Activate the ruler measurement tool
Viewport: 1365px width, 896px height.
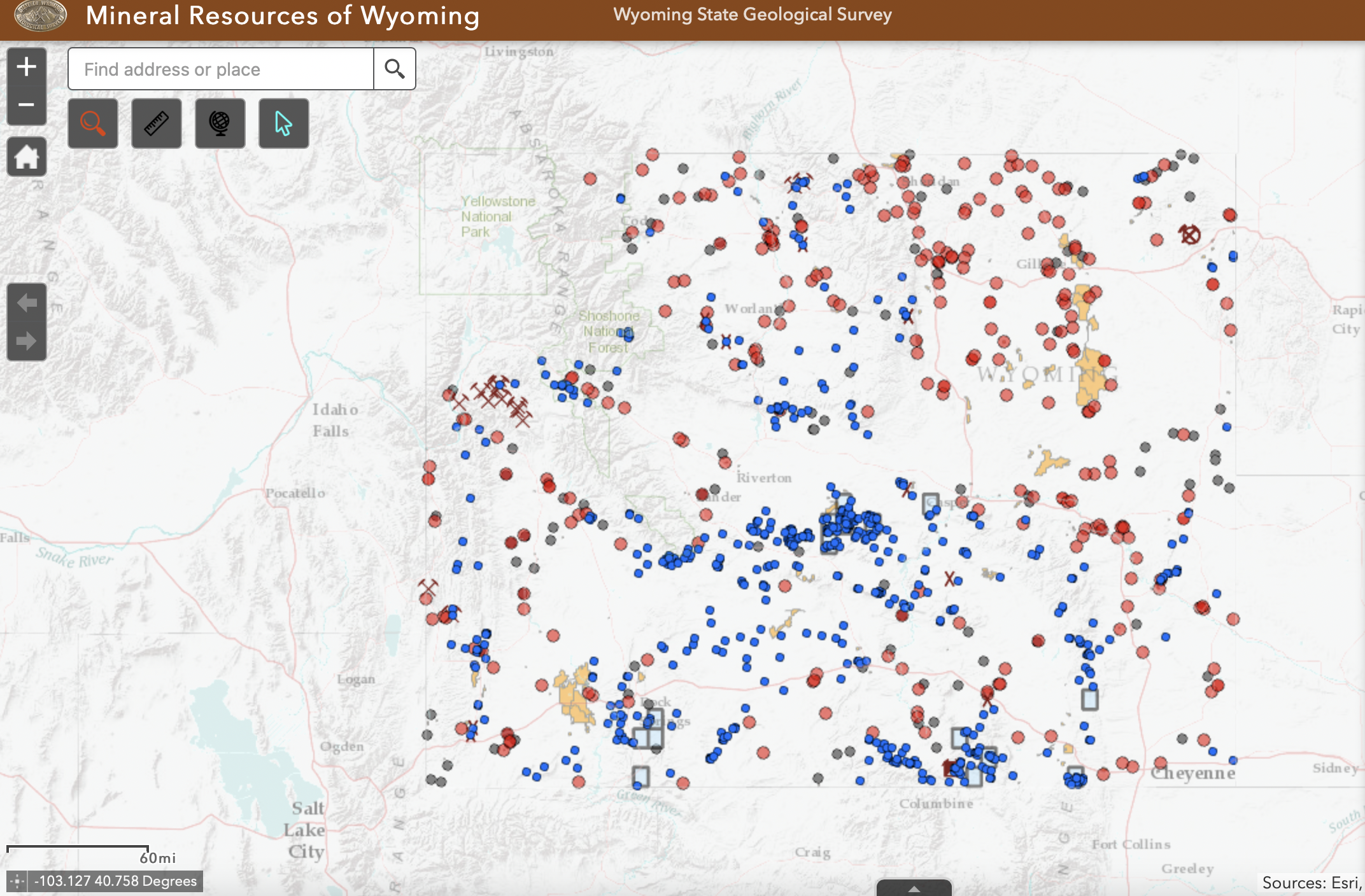tap(157, 123)
